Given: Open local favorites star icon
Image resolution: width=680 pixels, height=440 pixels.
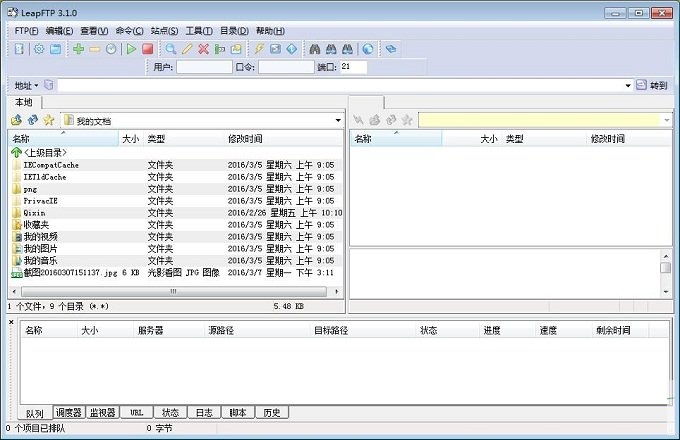Looking at the screenshot, I should click(49, 120).
